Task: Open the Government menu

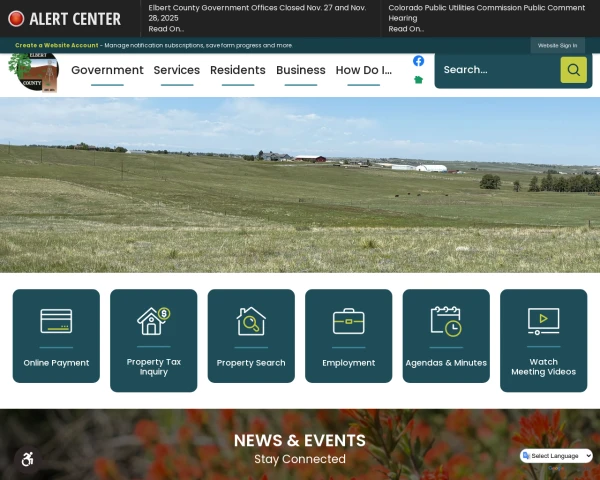Action: 107,70
